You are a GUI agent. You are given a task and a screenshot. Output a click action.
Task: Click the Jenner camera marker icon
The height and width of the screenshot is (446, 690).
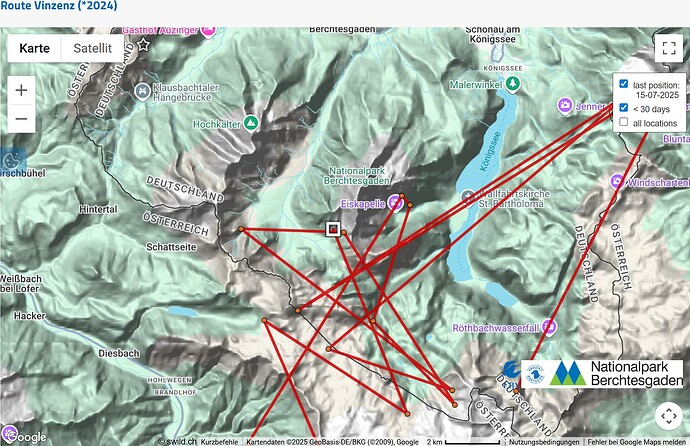coord(566,105)
